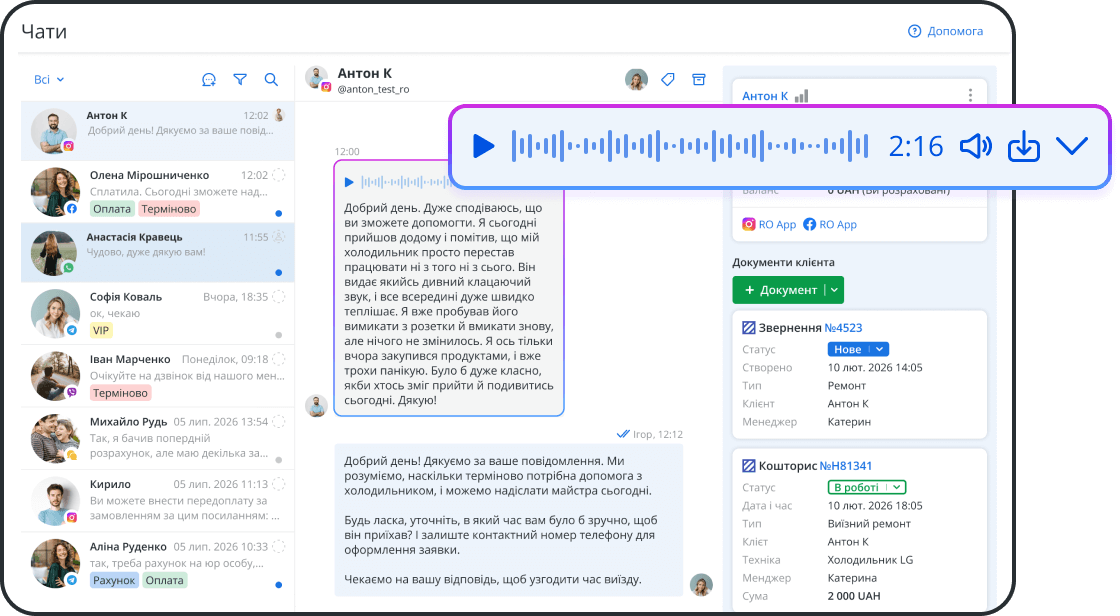Seek within the voice message waveform
This screenshot has height=616, width=1120.
tap(690, 145)
